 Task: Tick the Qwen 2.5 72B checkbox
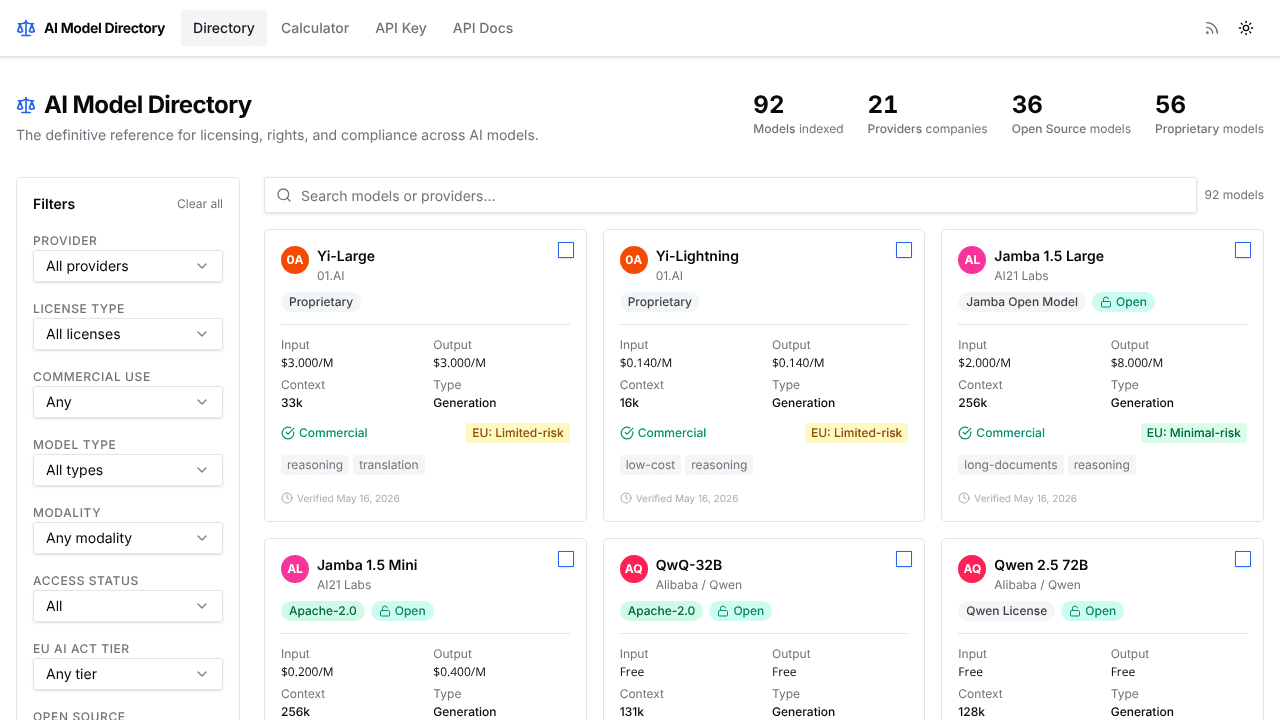(1243, 559)
